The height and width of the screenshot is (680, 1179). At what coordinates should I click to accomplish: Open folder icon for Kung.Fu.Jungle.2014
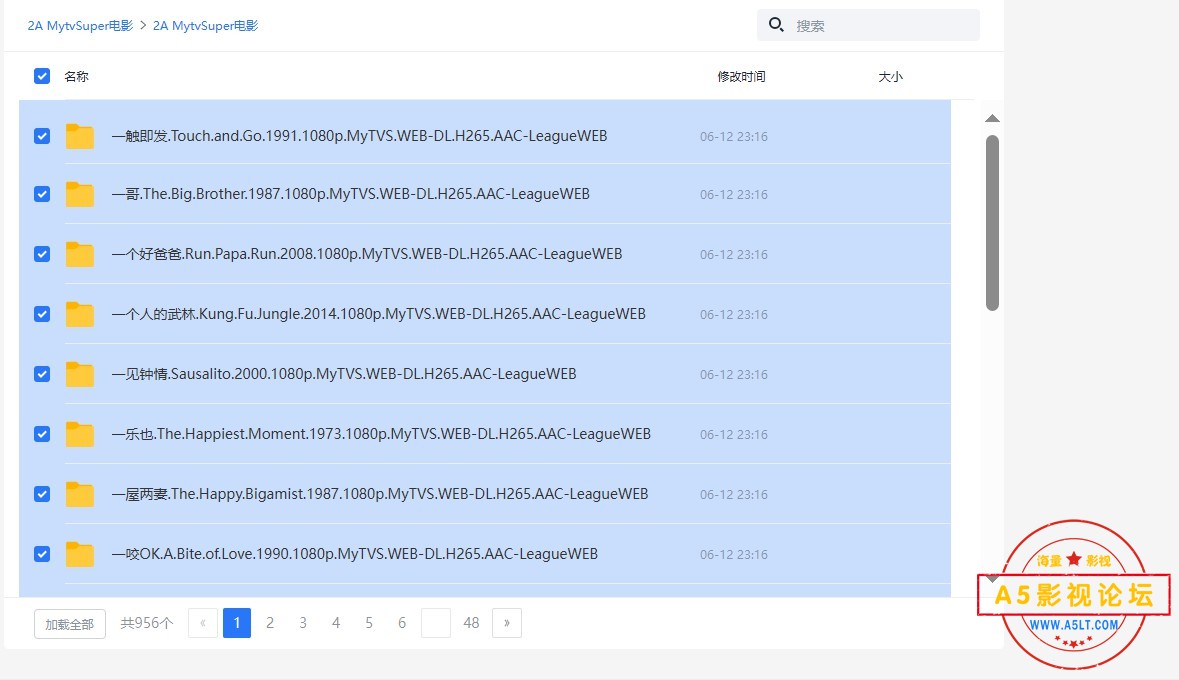coord(80,314)
